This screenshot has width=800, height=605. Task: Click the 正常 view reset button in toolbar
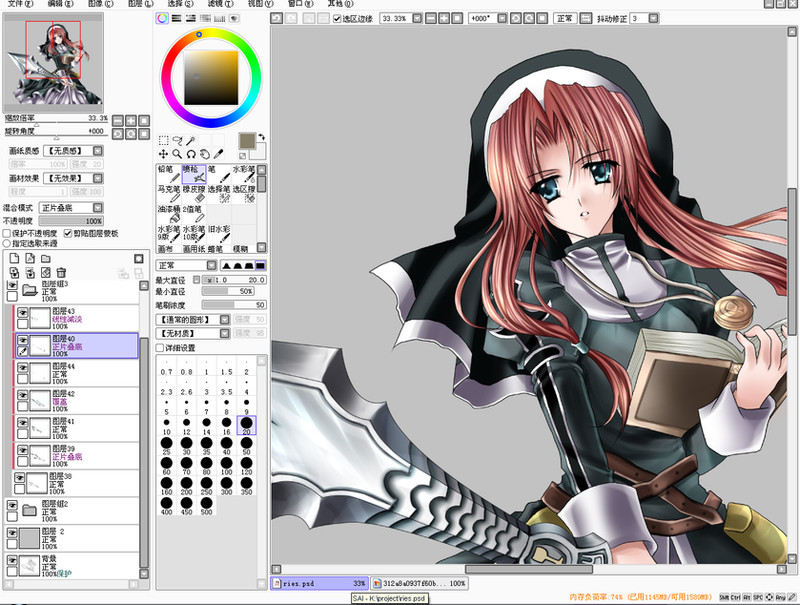coord(564,18)
